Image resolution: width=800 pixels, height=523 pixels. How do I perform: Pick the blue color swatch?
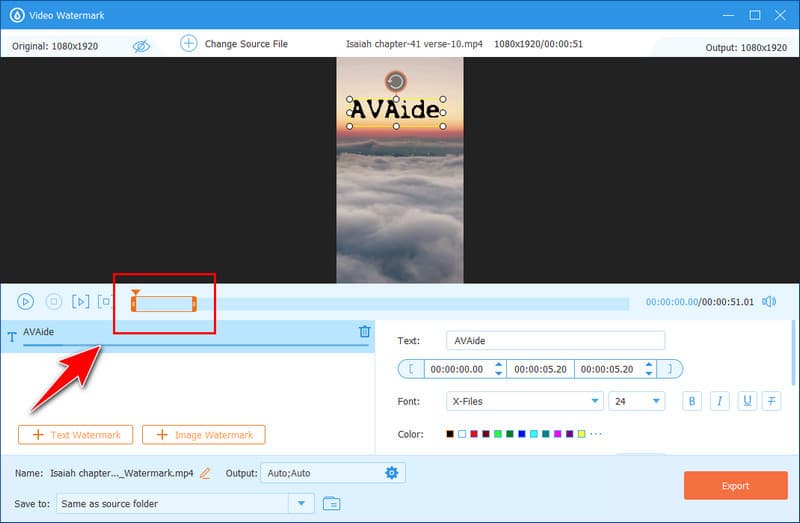click(521, 434)
